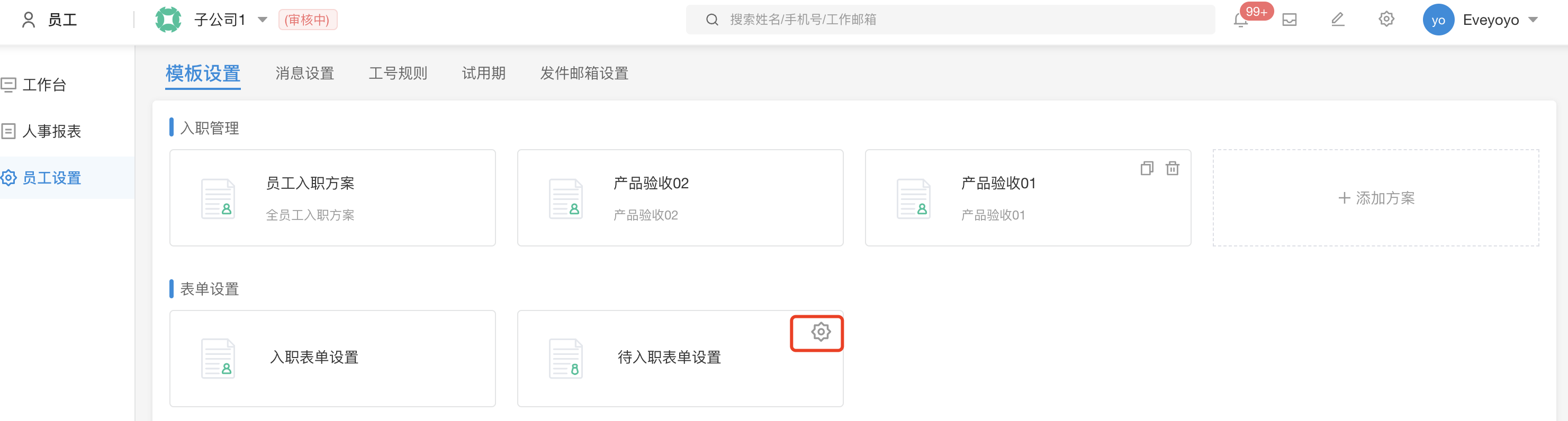Open the 试用期 tab

click(x=483, y=74)
